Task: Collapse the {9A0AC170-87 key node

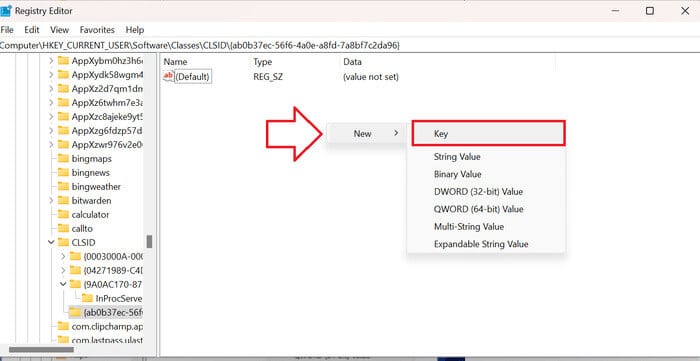Action: click(63, 284)
